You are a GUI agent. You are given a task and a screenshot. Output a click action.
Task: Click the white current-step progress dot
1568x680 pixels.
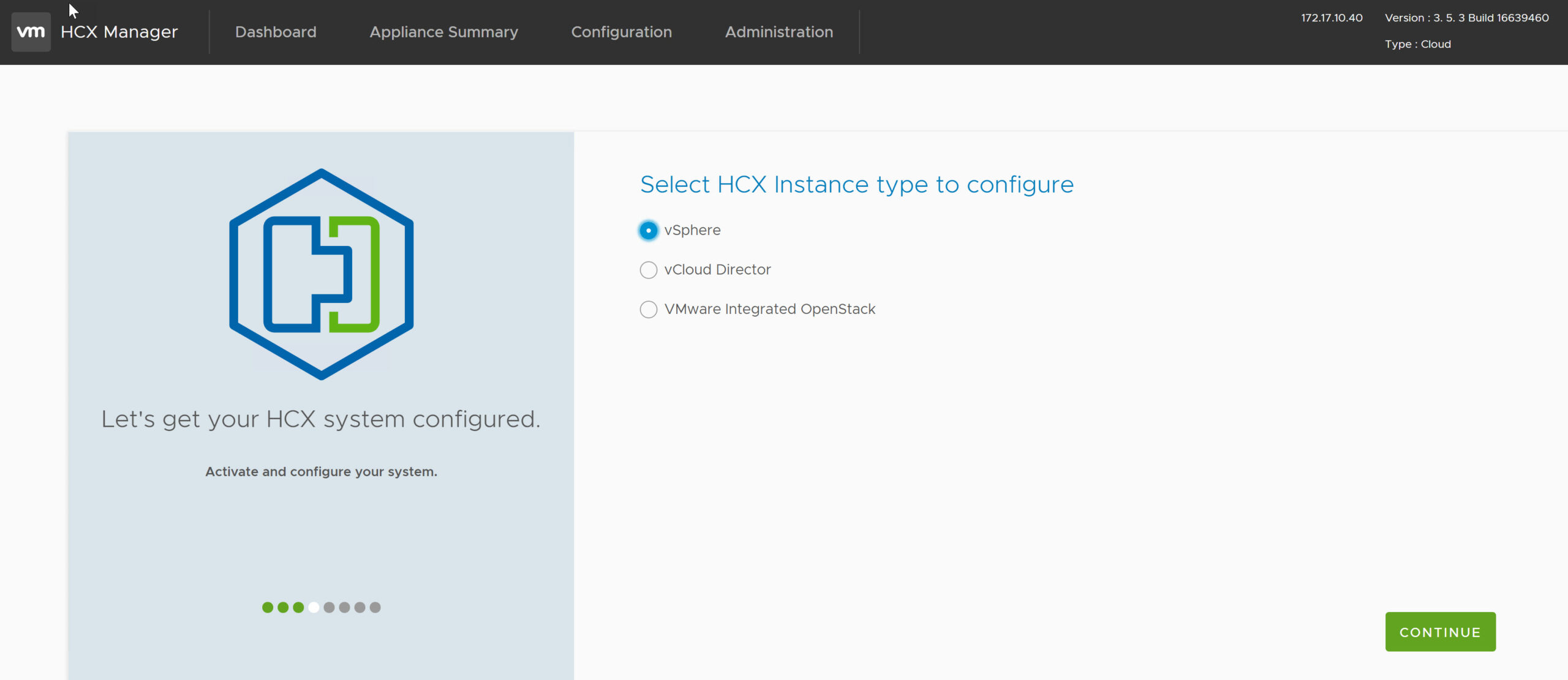point(314,607)
